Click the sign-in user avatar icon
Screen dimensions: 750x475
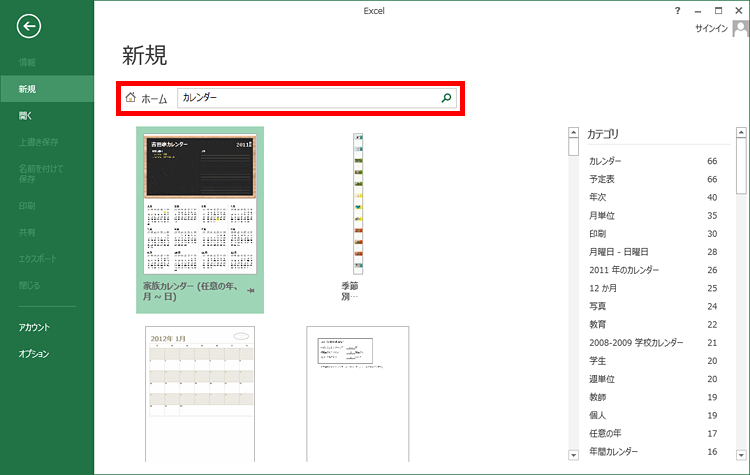tap(740, 29)
